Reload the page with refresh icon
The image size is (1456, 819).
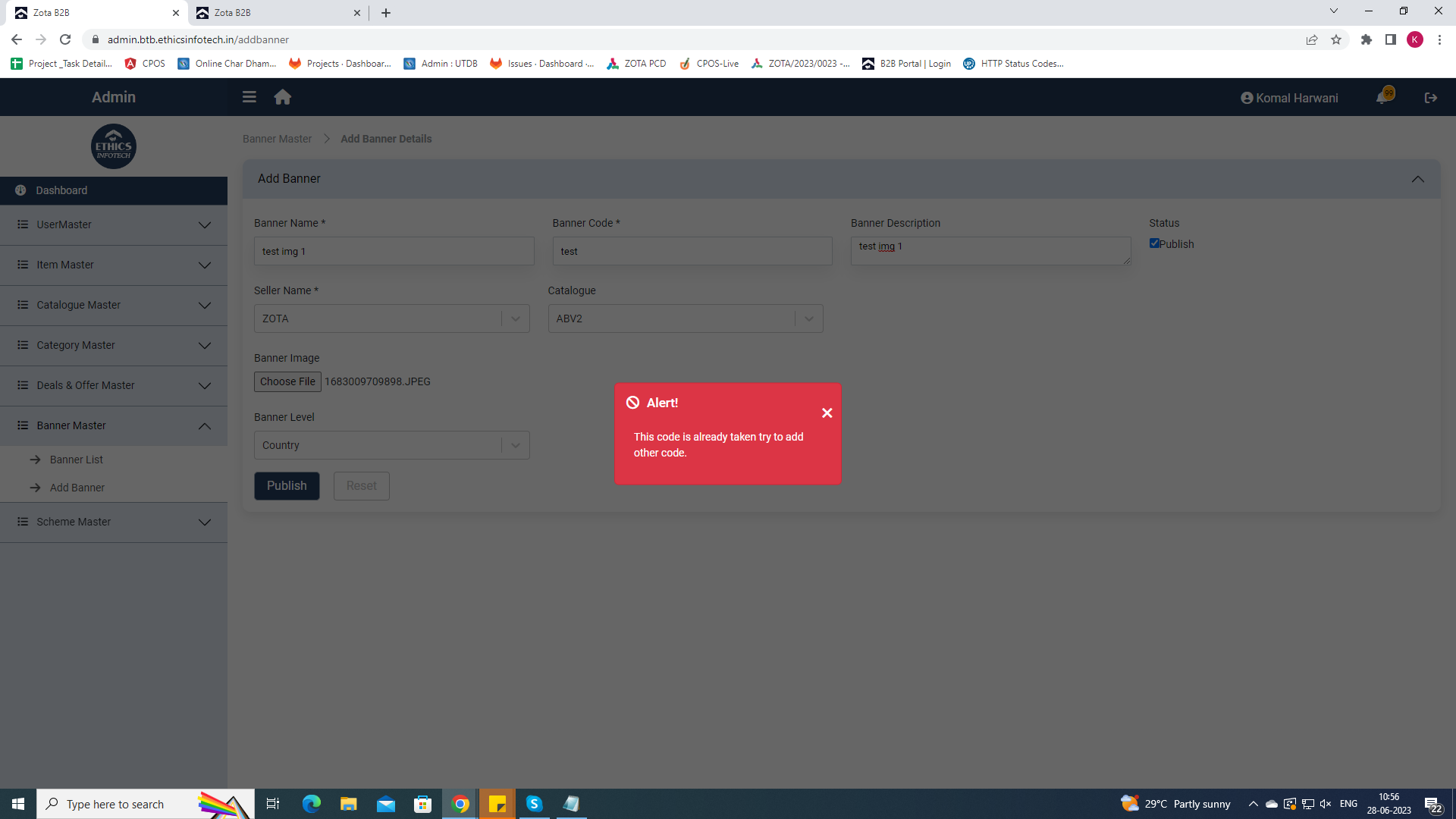65,39
